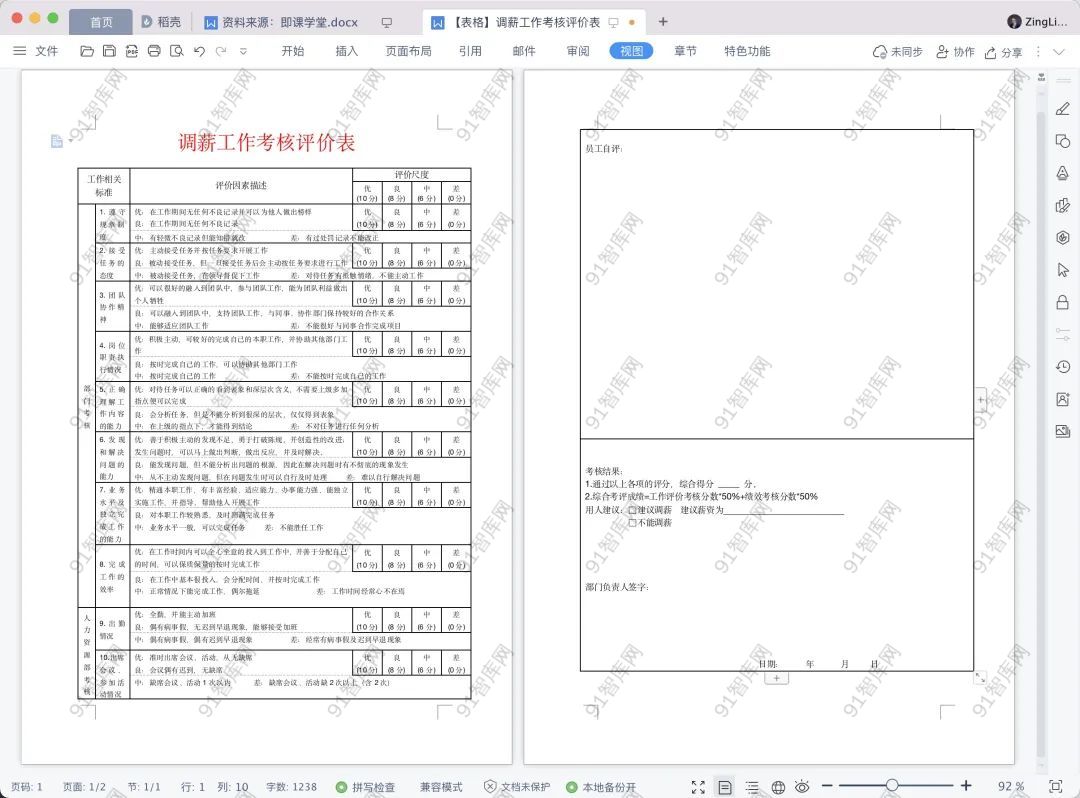Click the zoom slider handle
Viewport: 1080px width, 798px height.
pyautogui.click(x=891, y=786)
